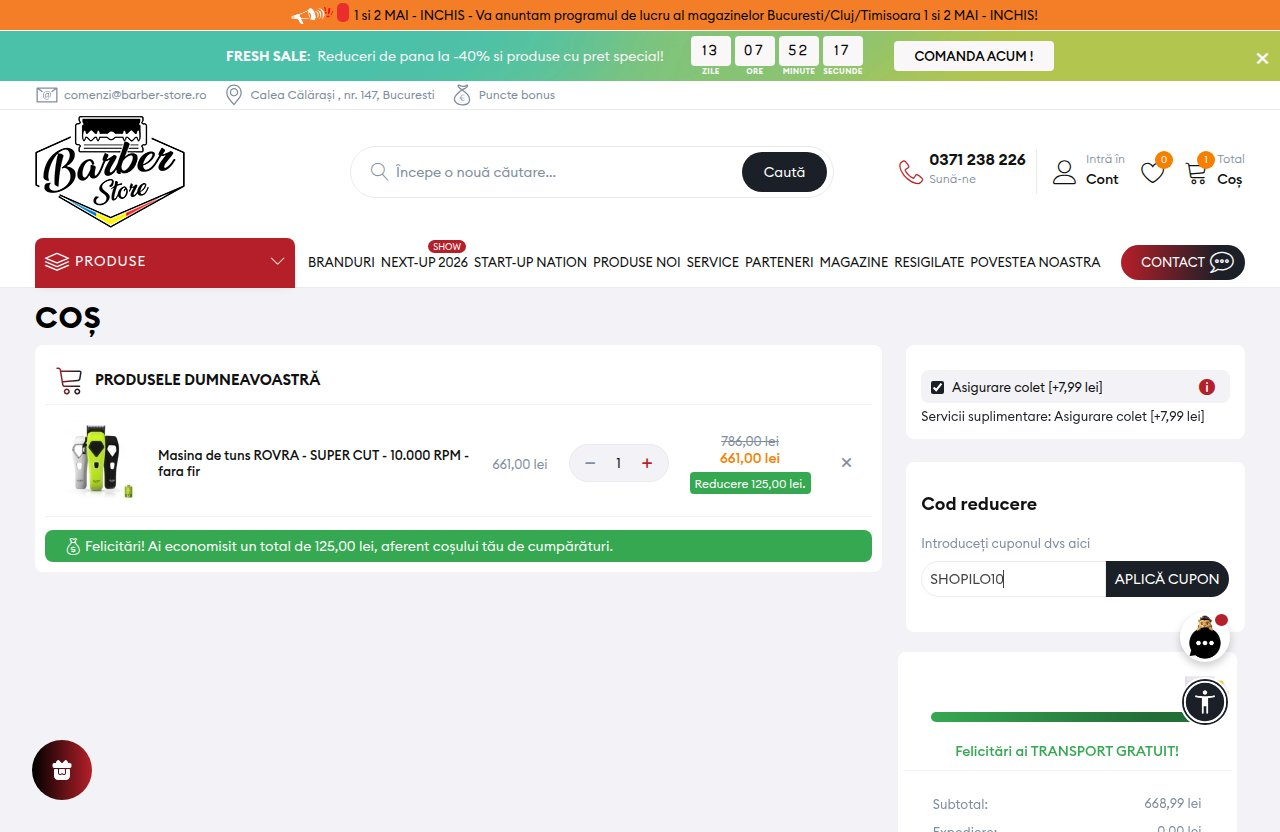Click the Barber Store logo

[110, 171]
